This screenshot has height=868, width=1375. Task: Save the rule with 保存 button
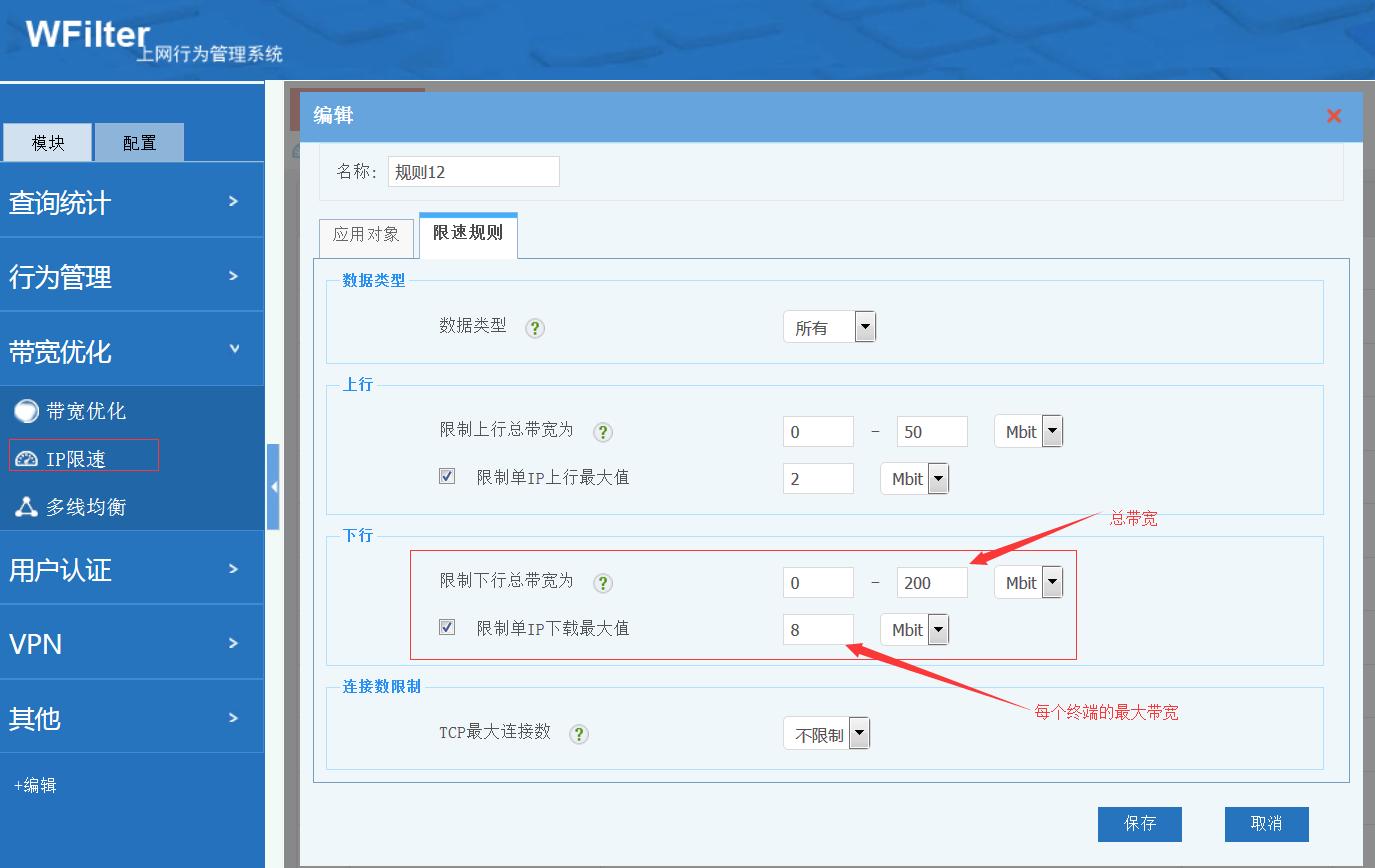click(x=1139, y=824)
